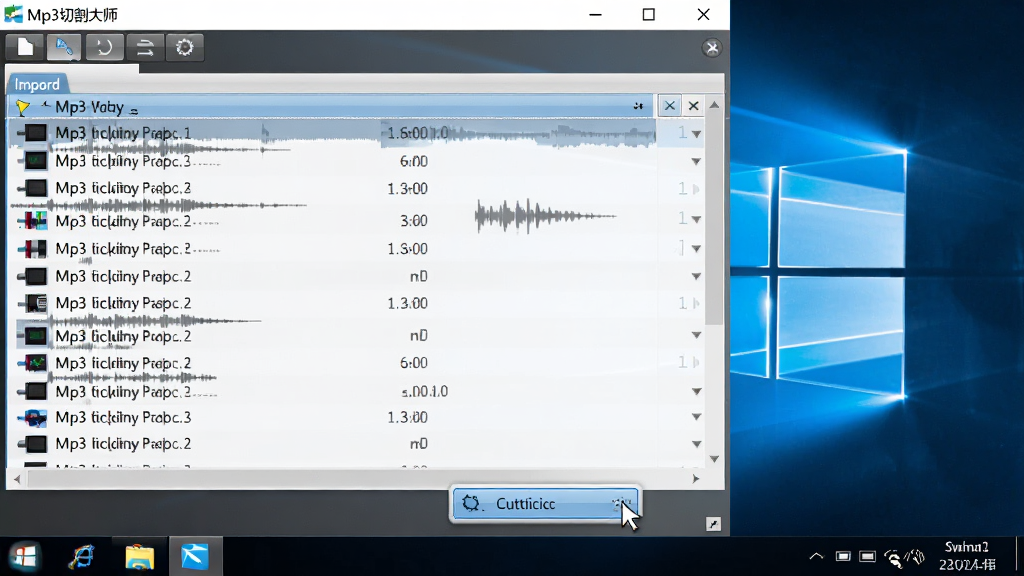
Task: Click the list scroll-up arrow
Action: pyautogui.click(x=714, y=105)
